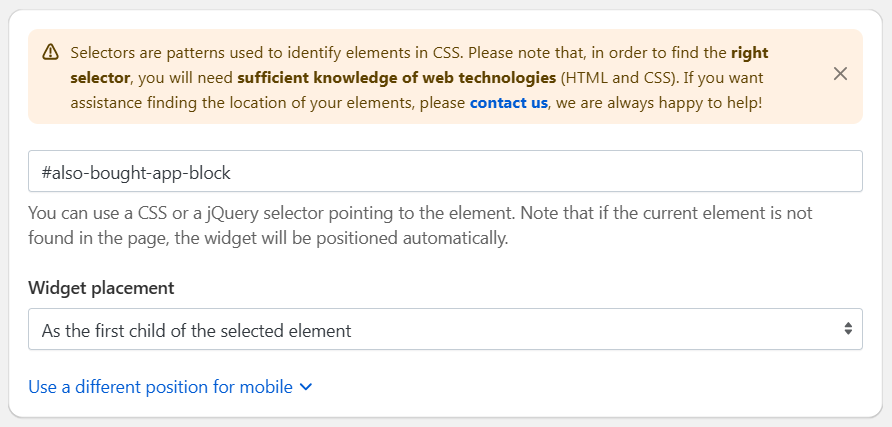The width and height of the screenshot is (892, 427).
Task: Click the bold 'right selector' text
Action: tap(419, 65)
